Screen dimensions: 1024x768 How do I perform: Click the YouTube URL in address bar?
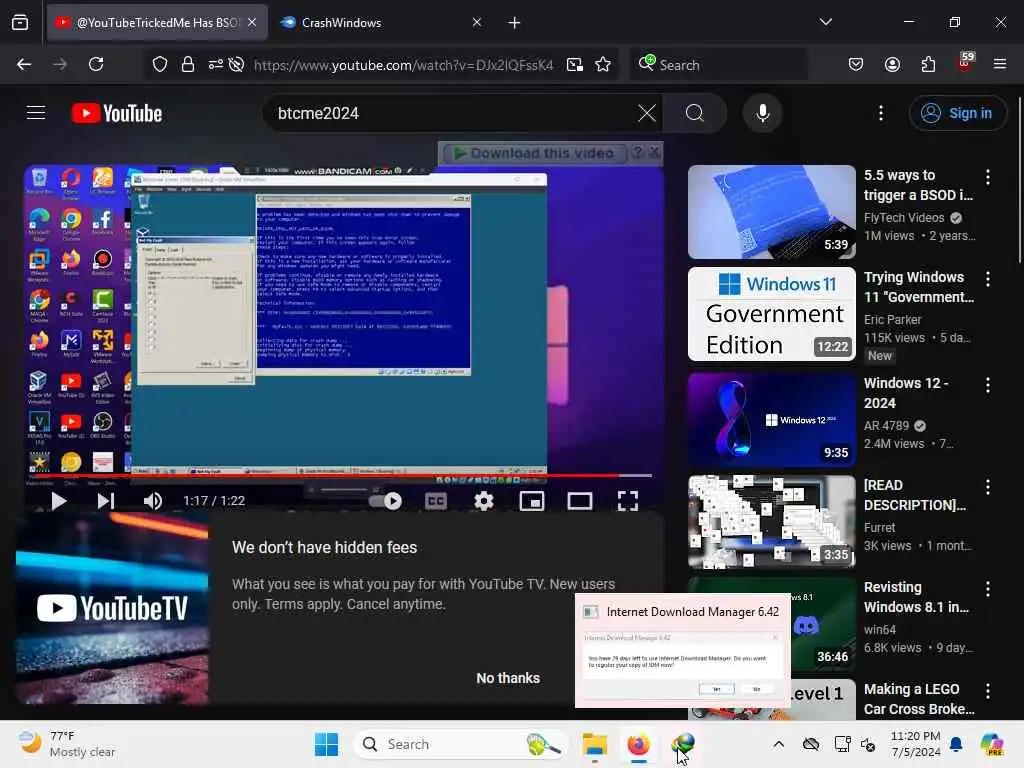point(404,65)
